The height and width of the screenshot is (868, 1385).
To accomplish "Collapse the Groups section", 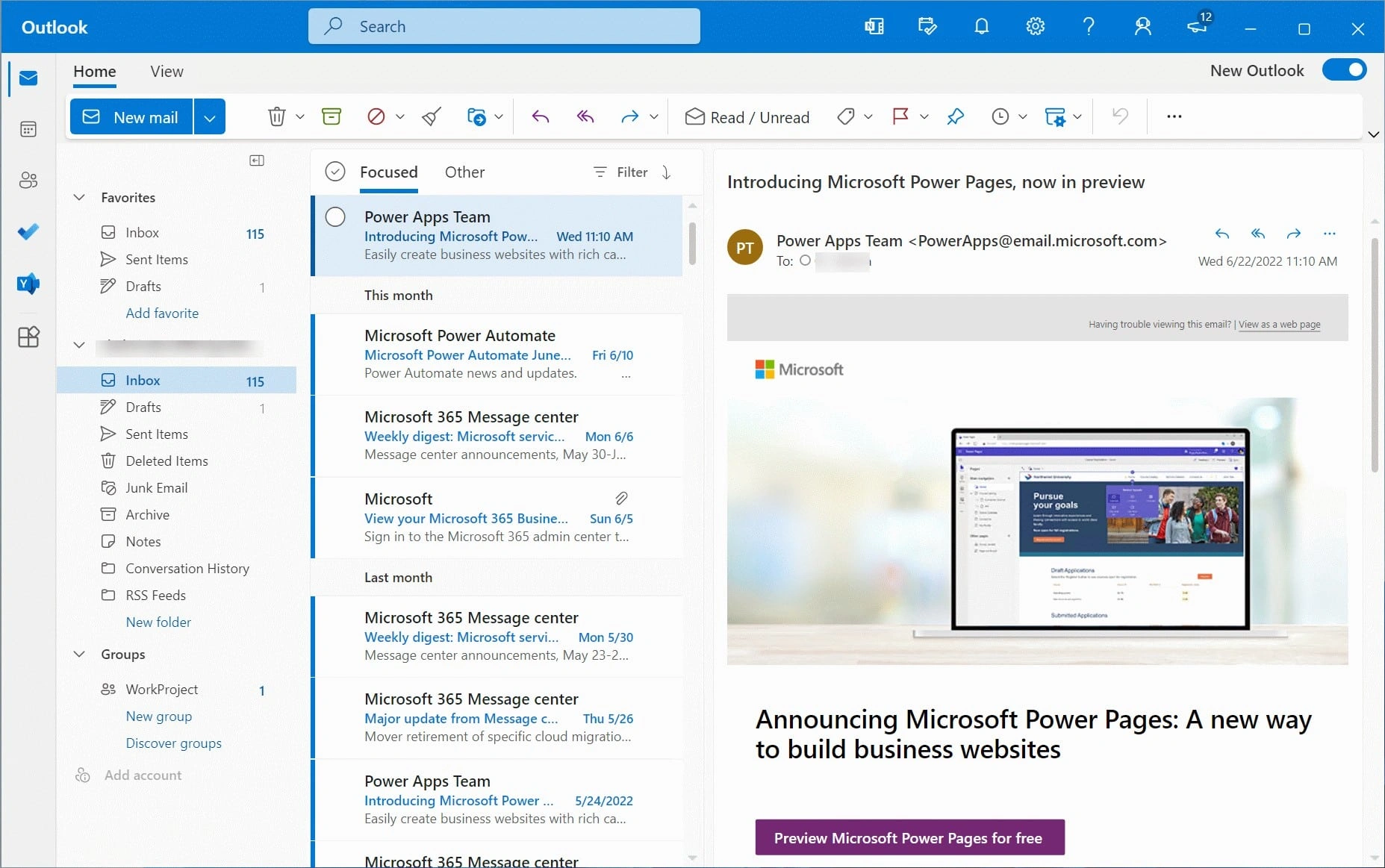I will pyautogui.click(x=79, y=654).
